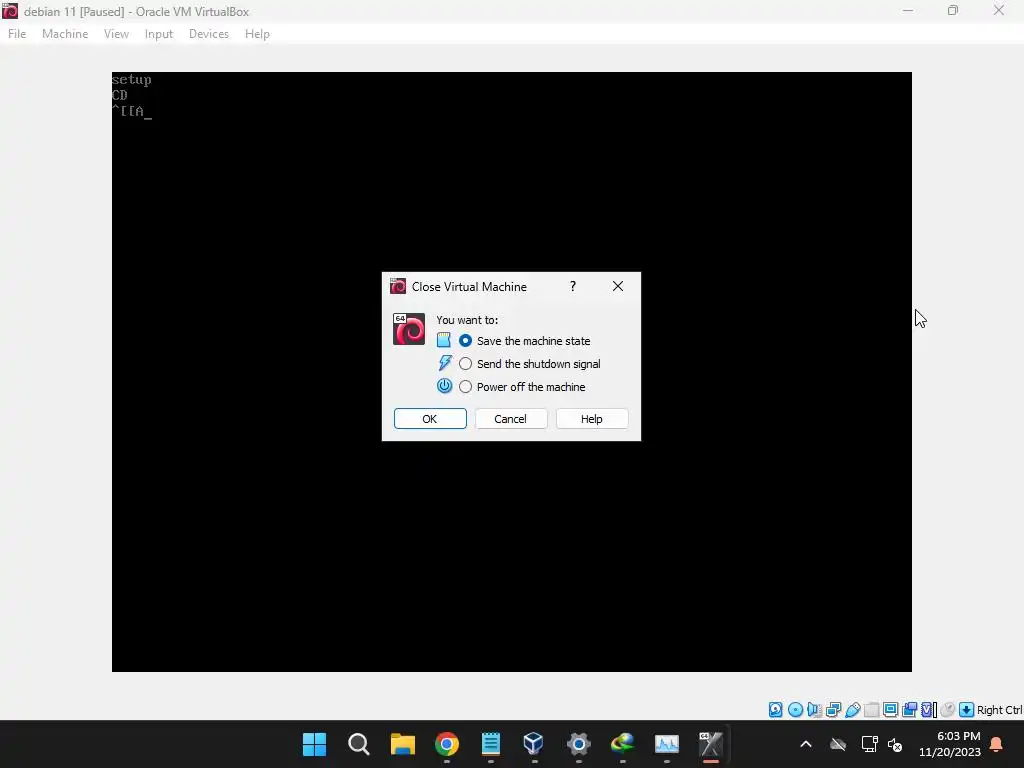
Task: Click the keyboard capture arrow icon
Action: [x=967, y=710]
